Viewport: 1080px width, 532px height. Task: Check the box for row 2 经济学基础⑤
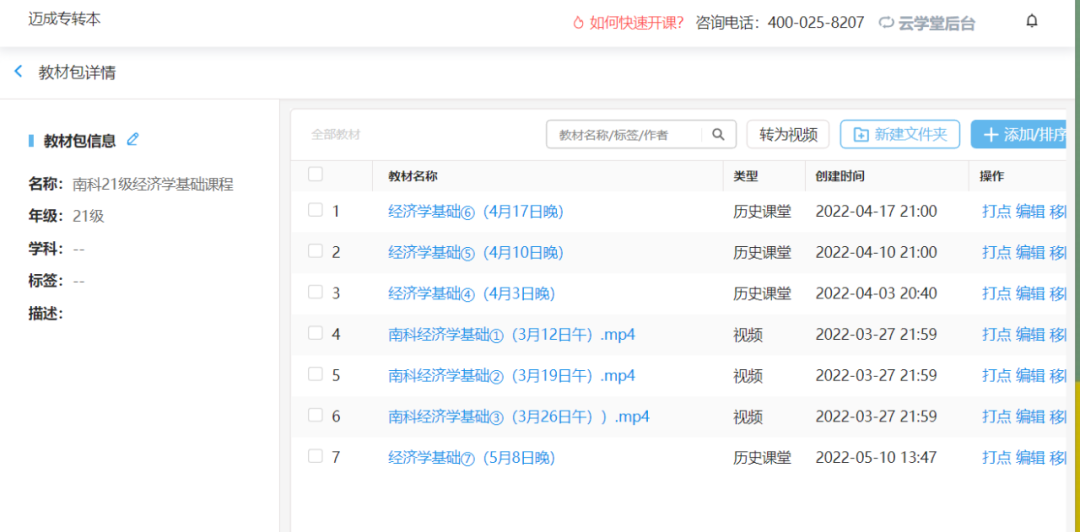(x=315, y=252)
